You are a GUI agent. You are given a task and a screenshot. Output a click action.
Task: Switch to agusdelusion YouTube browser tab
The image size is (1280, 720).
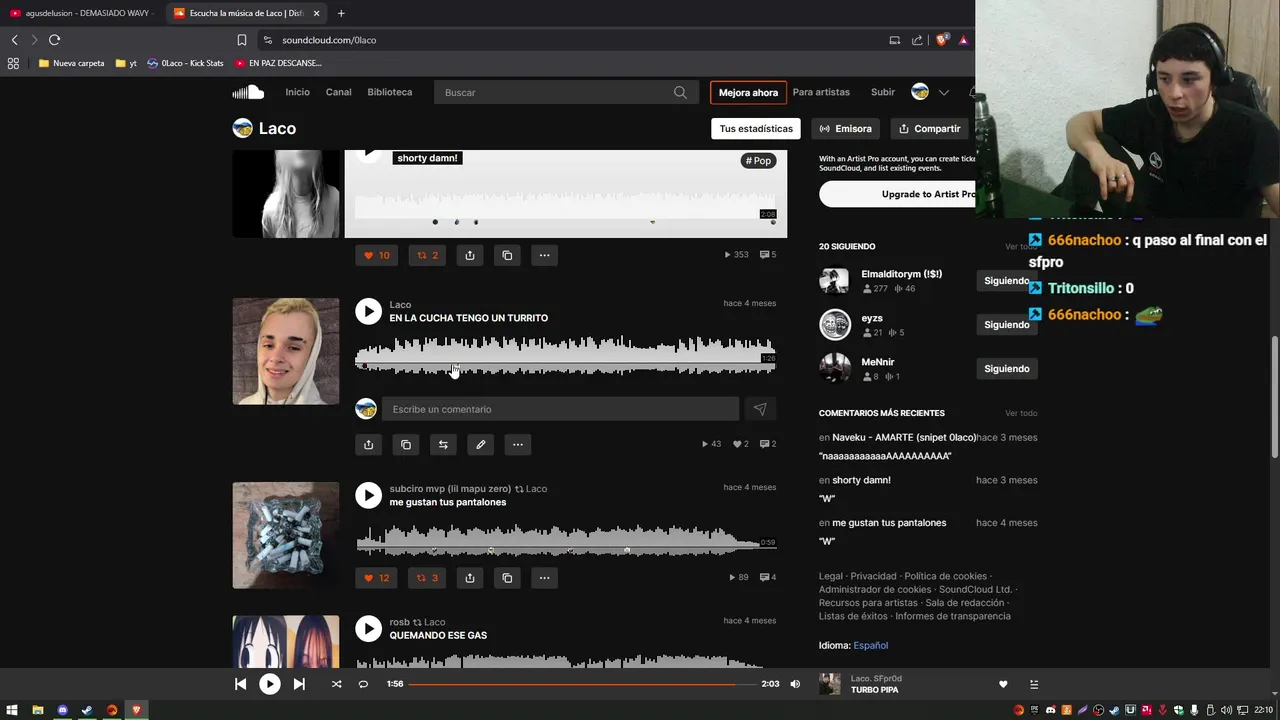[82, 13]
